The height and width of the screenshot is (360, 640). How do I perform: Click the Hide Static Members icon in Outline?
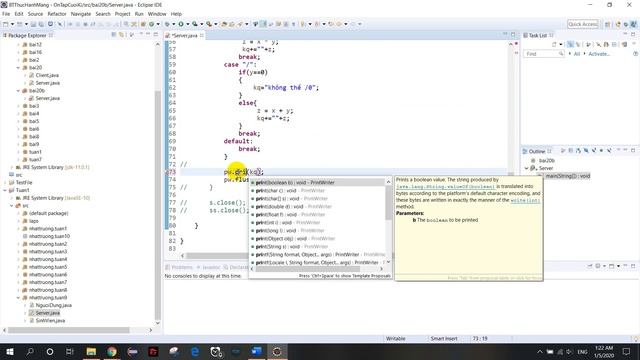point(594,151)
